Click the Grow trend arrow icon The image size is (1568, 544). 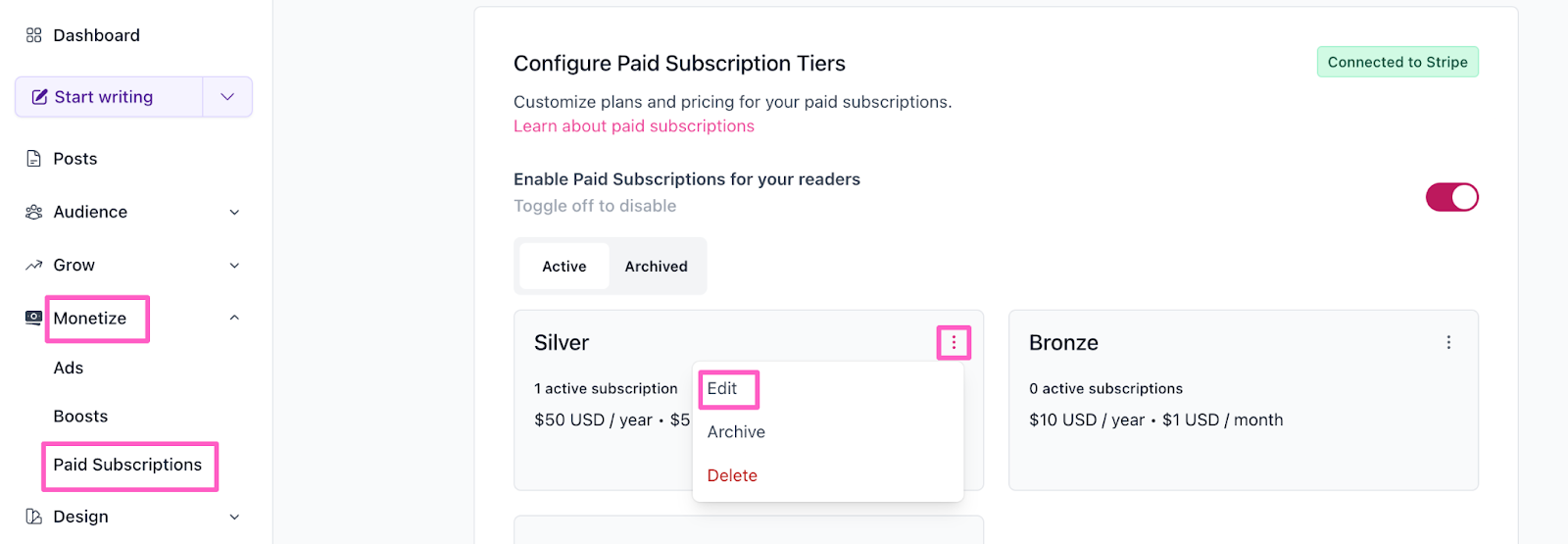34,265
